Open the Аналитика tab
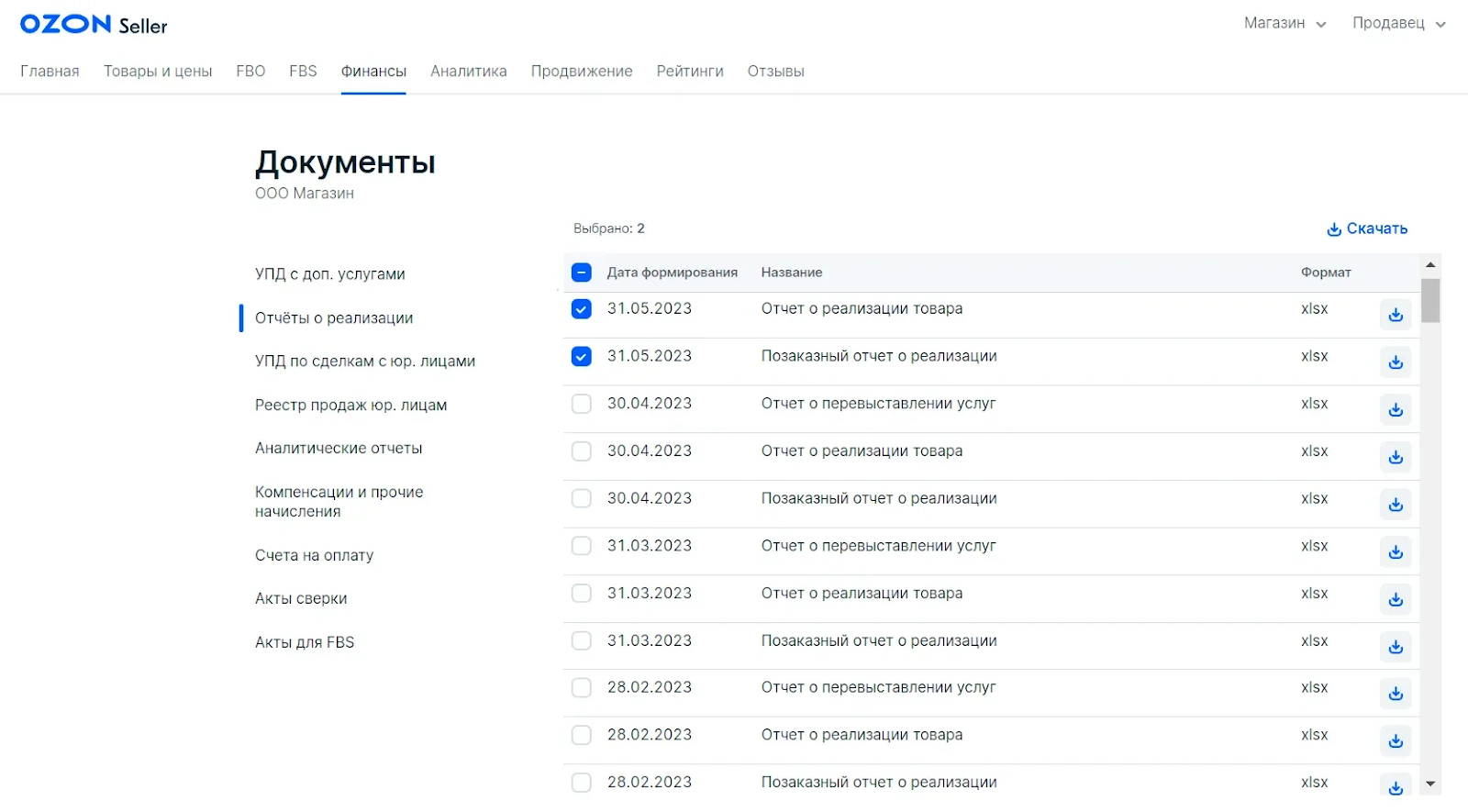This screenshot has width=1468, height=812. click(x=469, y=72)
